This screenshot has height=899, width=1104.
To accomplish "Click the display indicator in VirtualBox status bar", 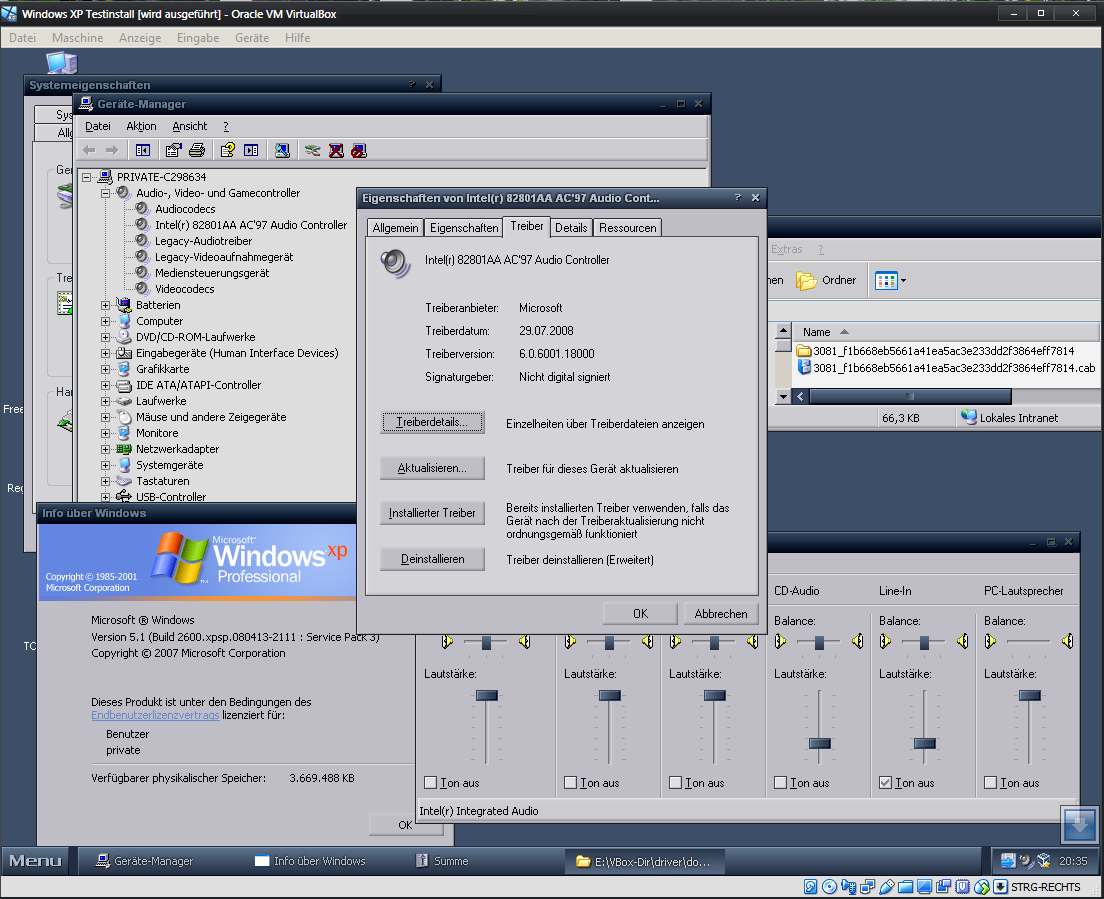I will pos(924,887).
